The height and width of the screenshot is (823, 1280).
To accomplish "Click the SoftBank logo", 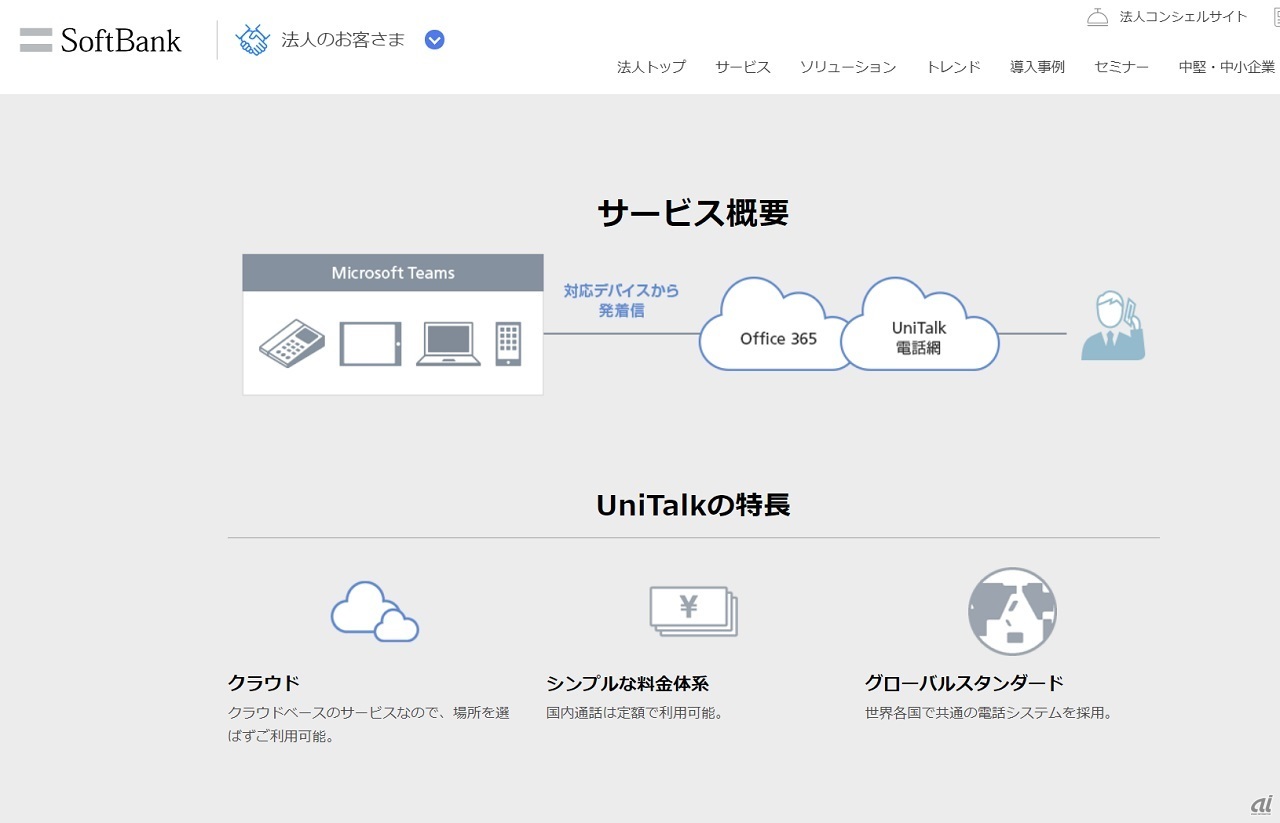I will coord(101,40).
